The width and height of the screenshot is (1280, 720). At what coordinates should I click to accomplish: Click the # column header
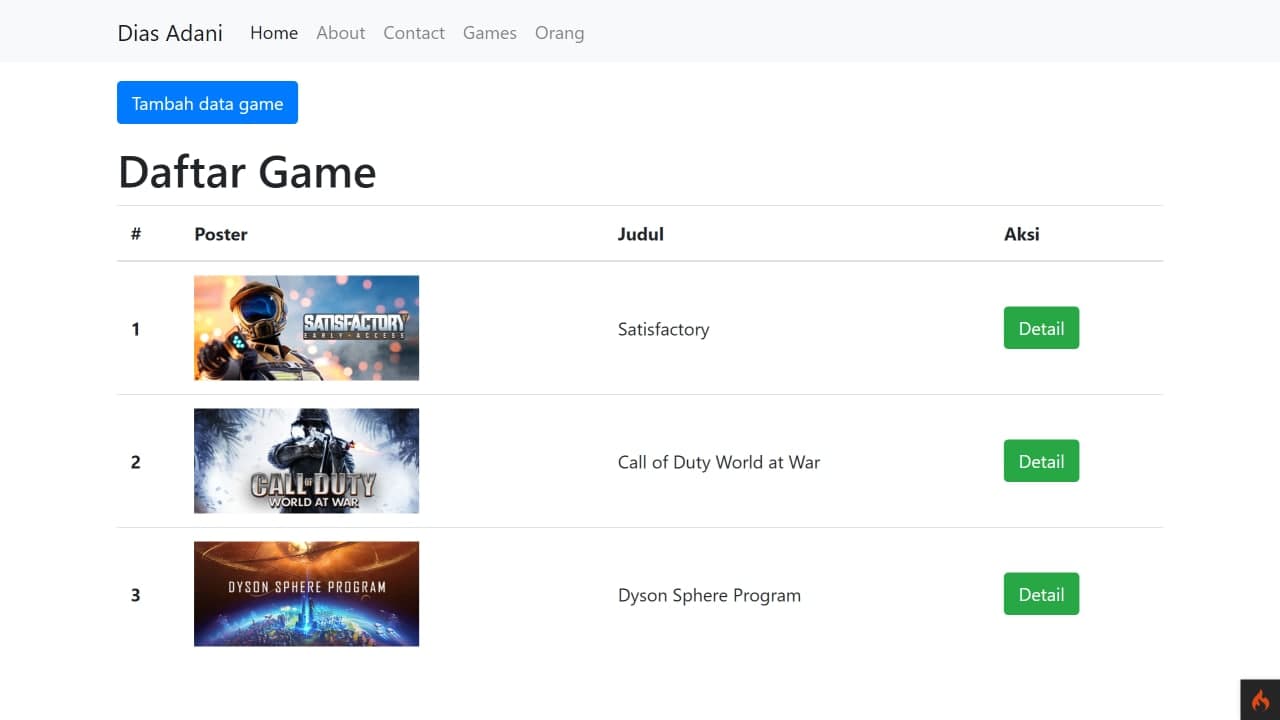point(136,234)
